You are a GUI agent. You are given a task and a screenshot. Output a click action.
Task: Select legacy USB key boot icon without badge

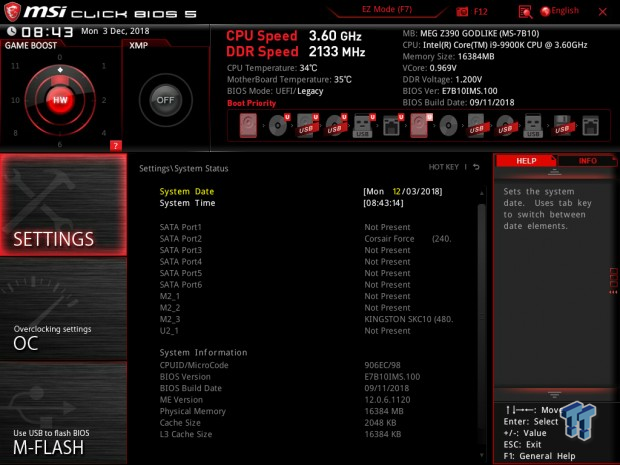(533, 126)
